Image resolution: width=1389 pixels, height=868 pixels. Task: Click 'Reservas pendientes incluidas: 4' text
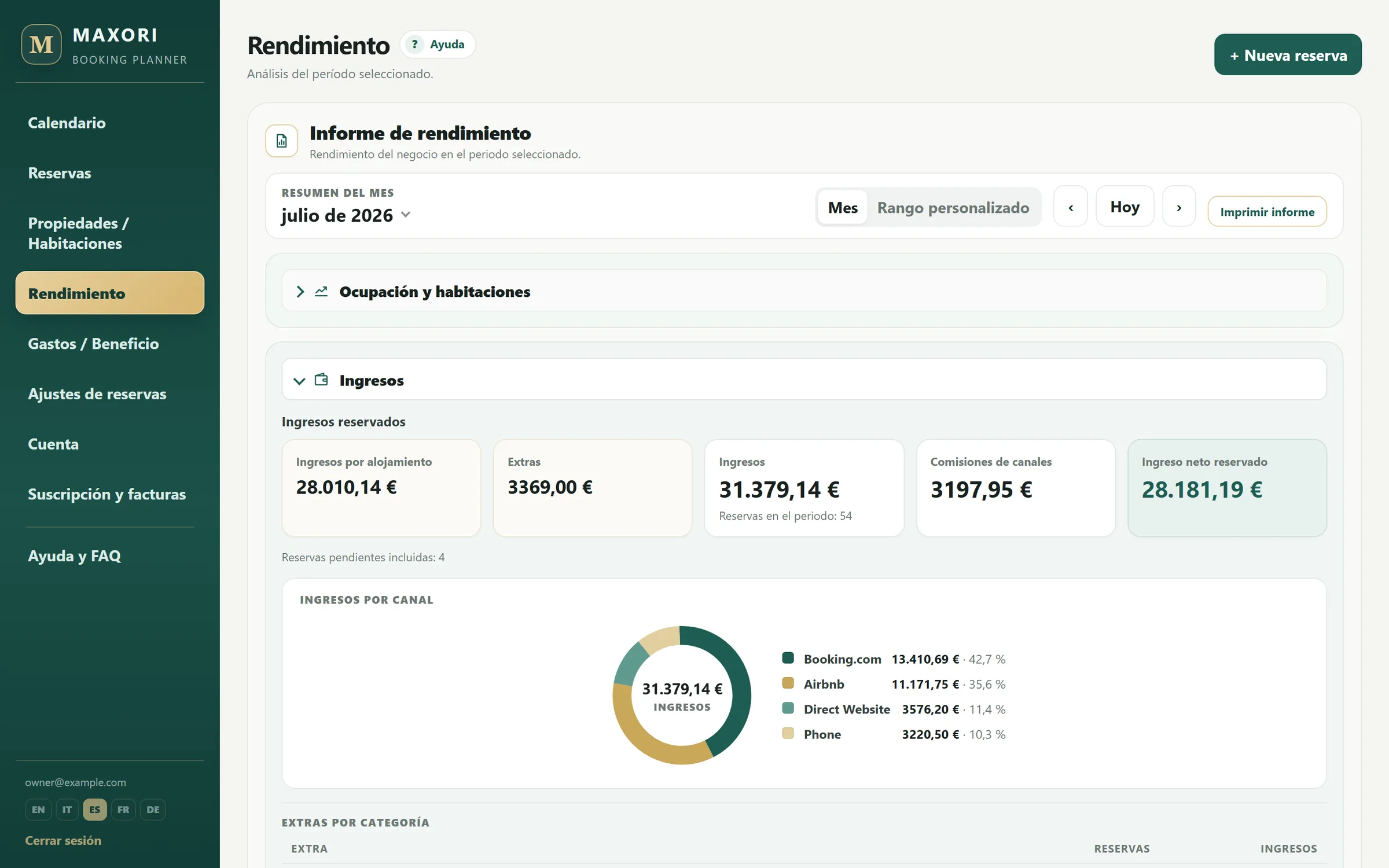[x=363, y=557]
